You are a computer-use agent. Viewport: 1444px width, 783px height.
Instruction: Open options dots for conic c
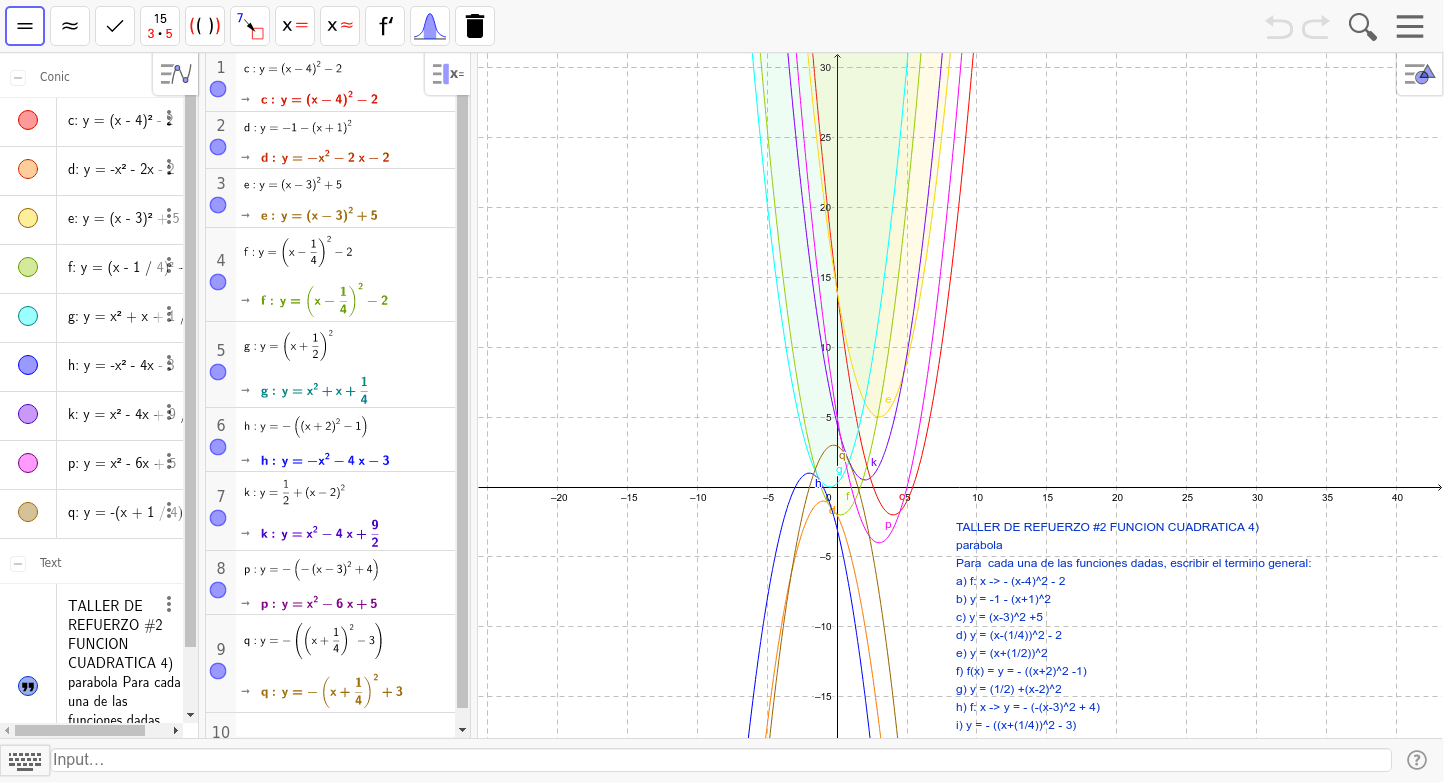169,120
